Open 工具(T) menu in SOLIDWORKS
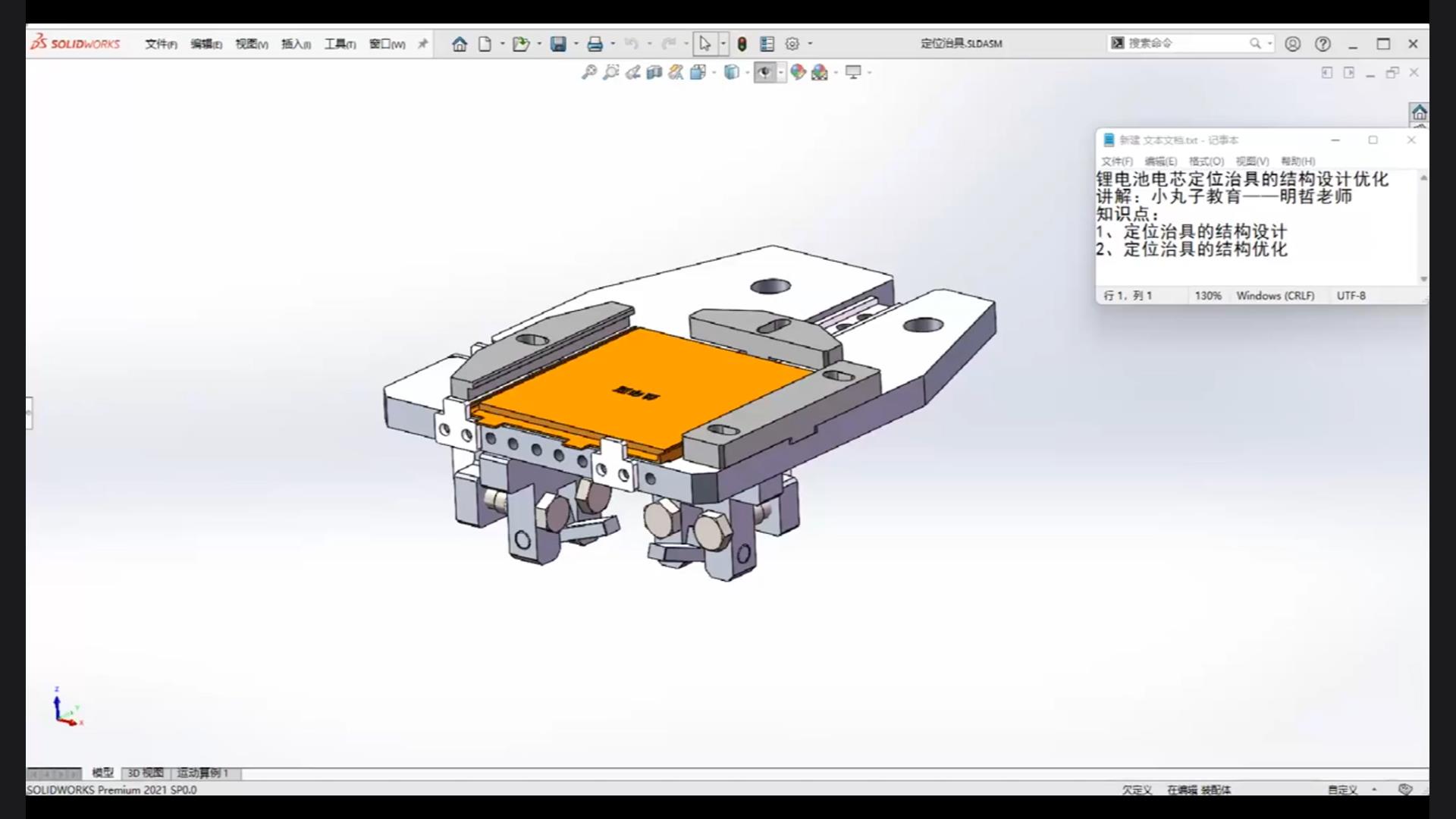 pos(340,44)
